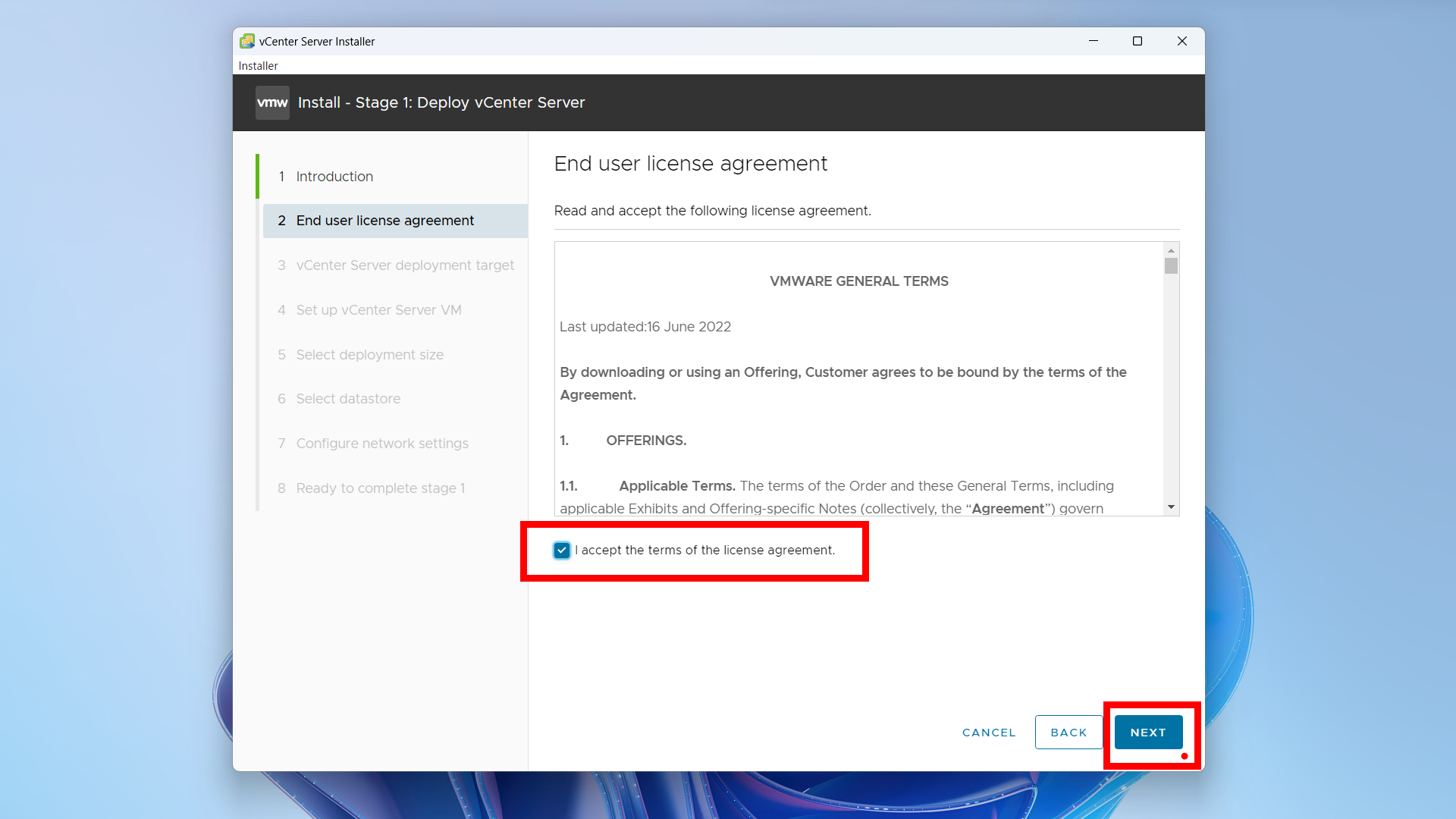Screen dimensions: 1456x819
Task: Minimize the installer window
Action: tap(1094, 41)
